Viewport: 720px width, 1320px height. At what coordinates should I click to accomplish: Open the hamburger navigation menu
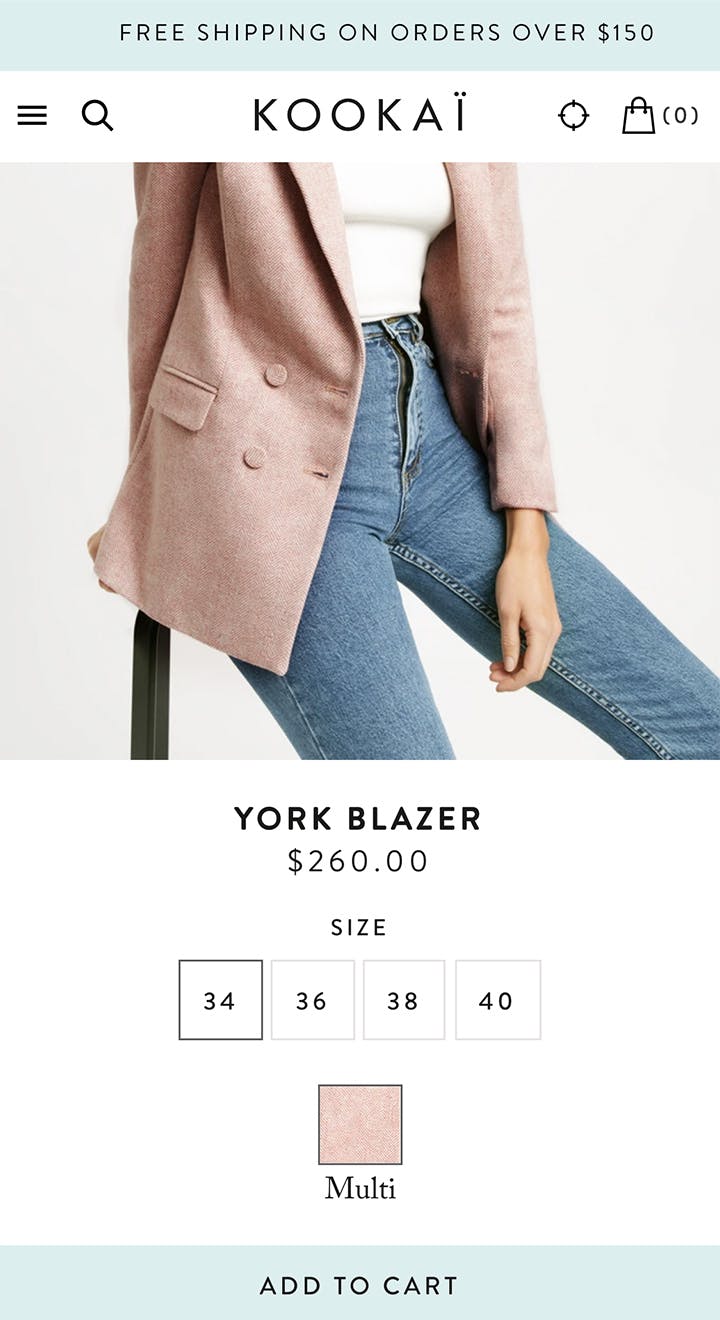tap(32, 116)
